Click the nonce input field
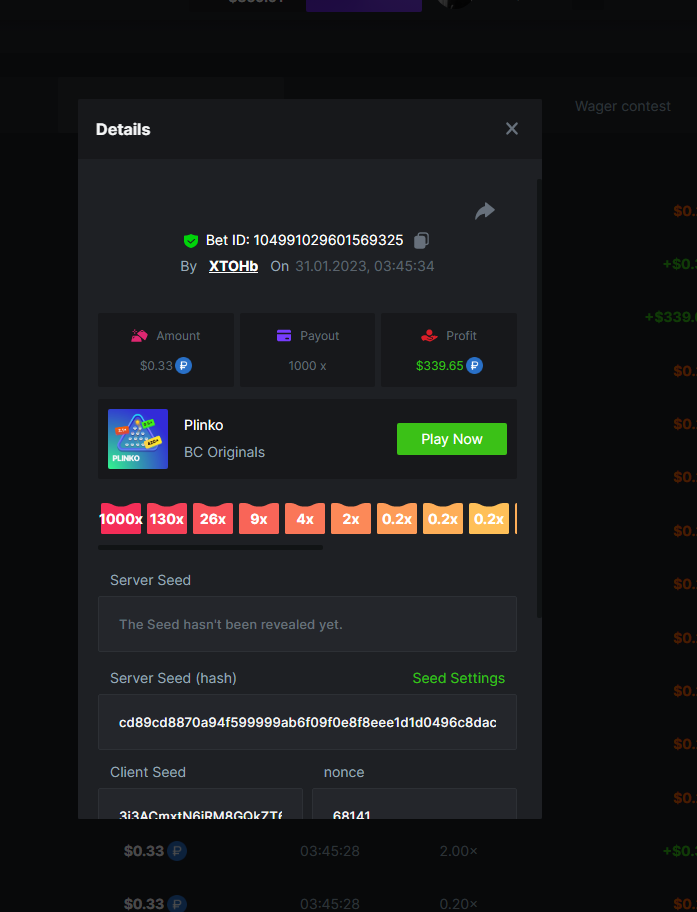697x912 pixels. pyautogui.click(x=414, y=810)
